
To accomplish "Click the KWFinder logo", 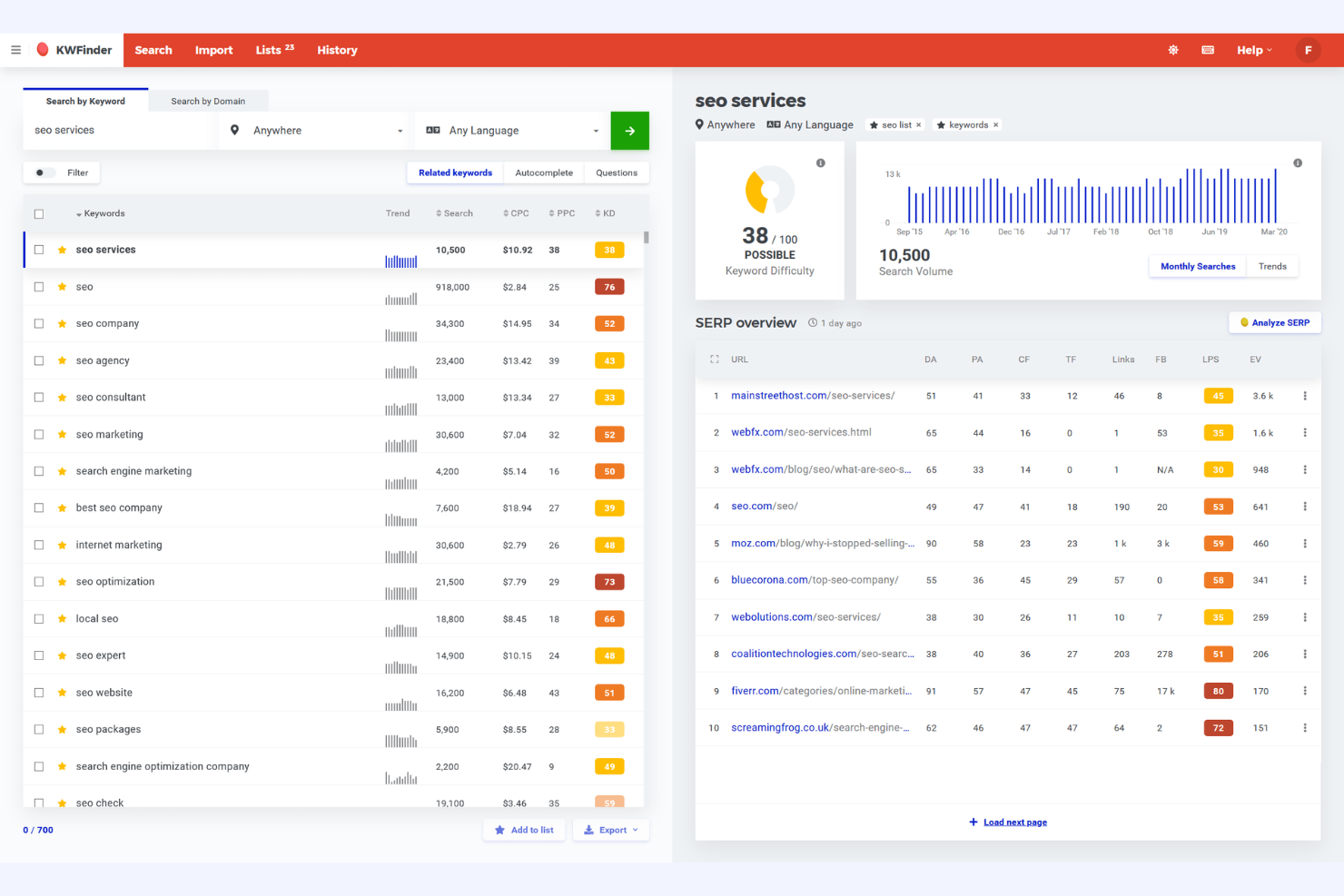I will point(74,50).
